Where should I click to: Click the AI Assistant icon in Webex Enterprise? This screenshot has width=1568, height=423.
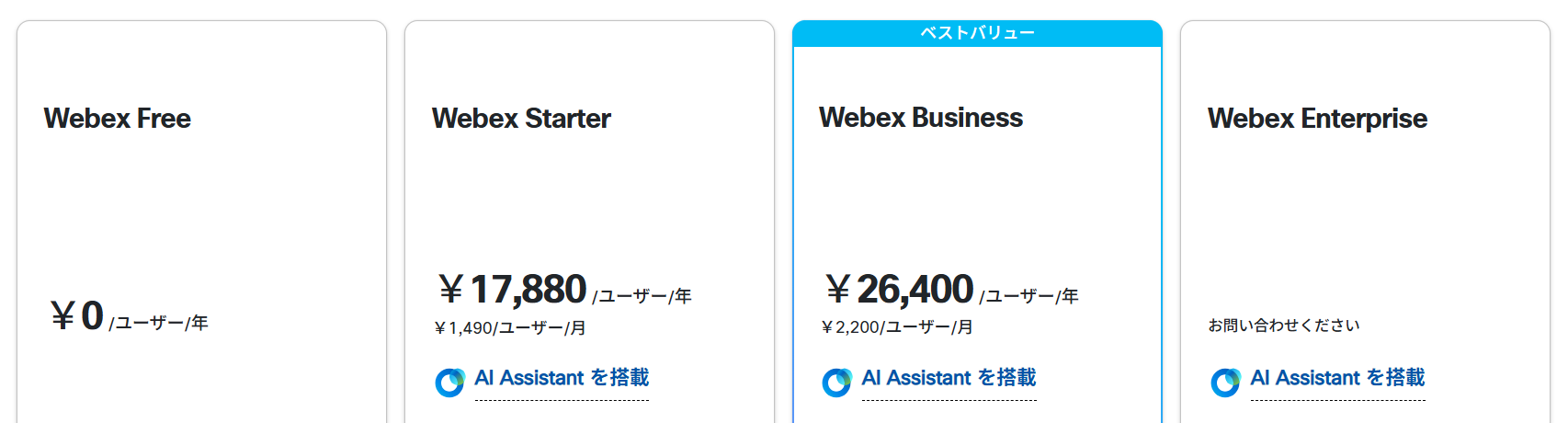(1225, 382)
